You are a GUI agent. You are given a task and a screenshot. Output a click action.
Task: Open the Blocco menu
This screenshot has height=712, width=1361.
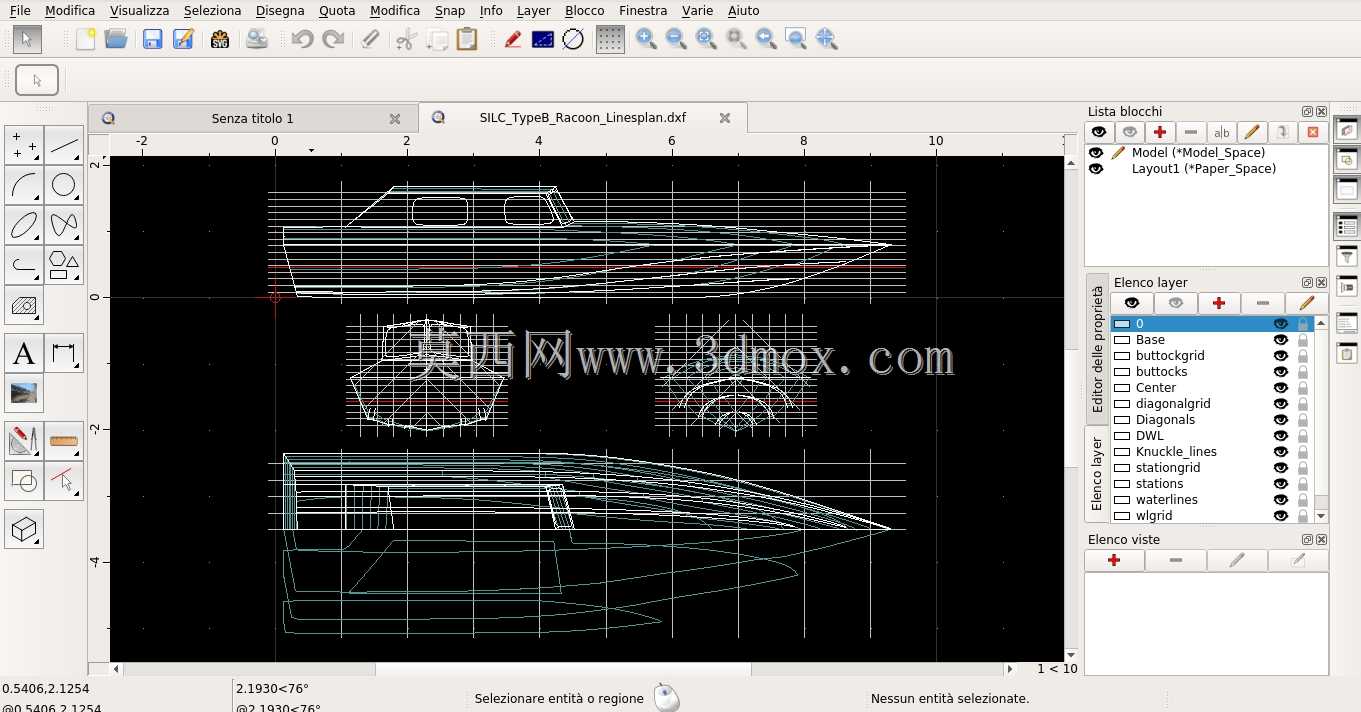coord(584,10)
